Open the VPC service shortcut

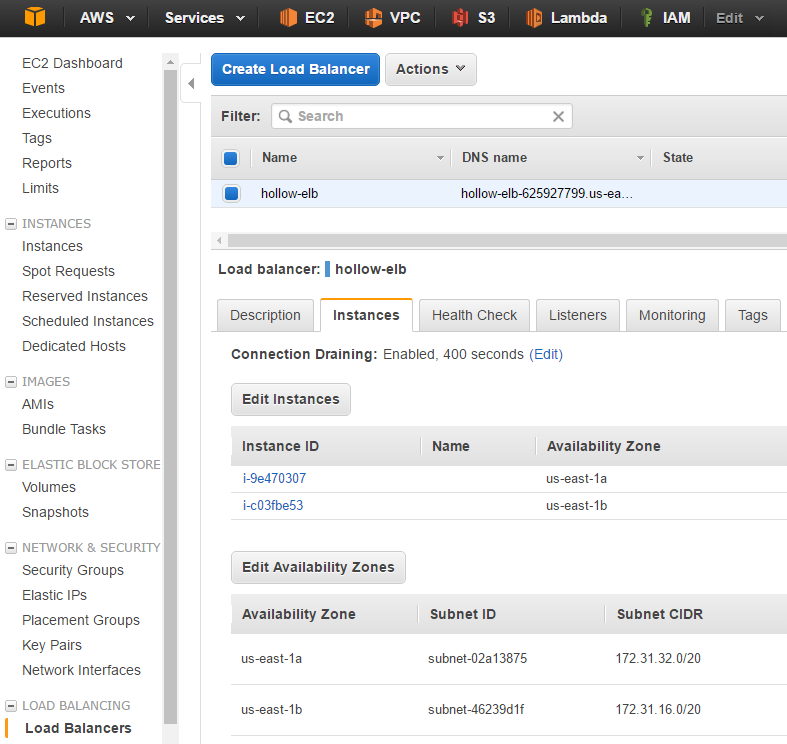(x=392, y=18)
